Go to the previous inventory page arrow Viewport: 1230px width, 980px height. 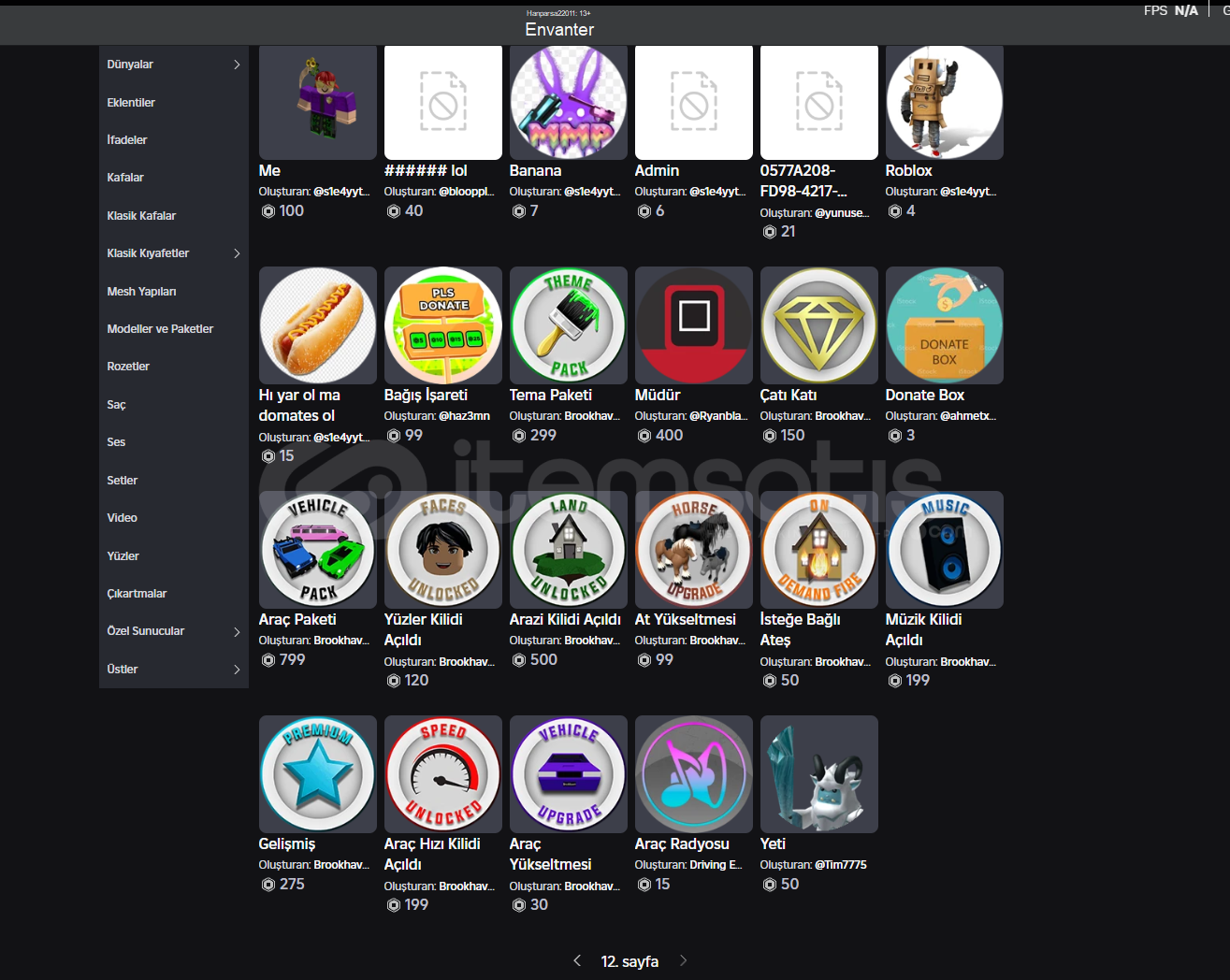pos(577,960)
